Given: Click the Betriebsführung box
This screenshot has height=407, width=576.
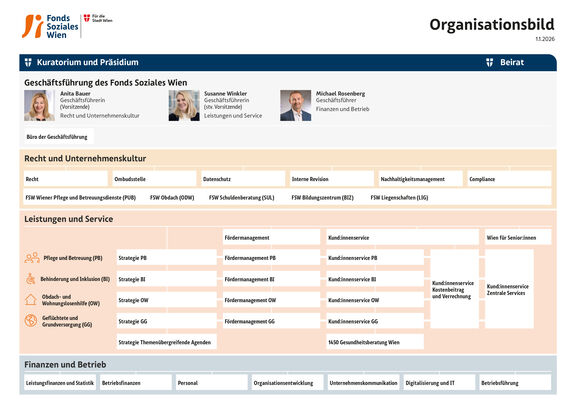Looking at the screenshot, I should pos(515,382).
